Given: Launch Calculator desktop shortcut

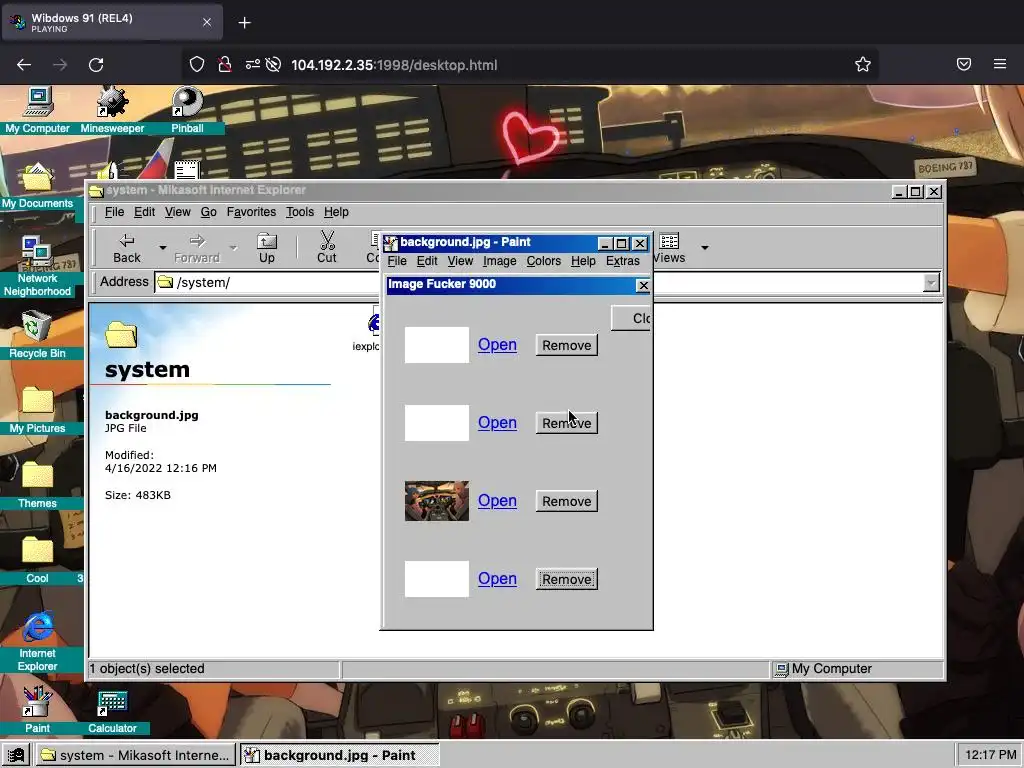Looking at the screenshot, I should tap(112, 710).
